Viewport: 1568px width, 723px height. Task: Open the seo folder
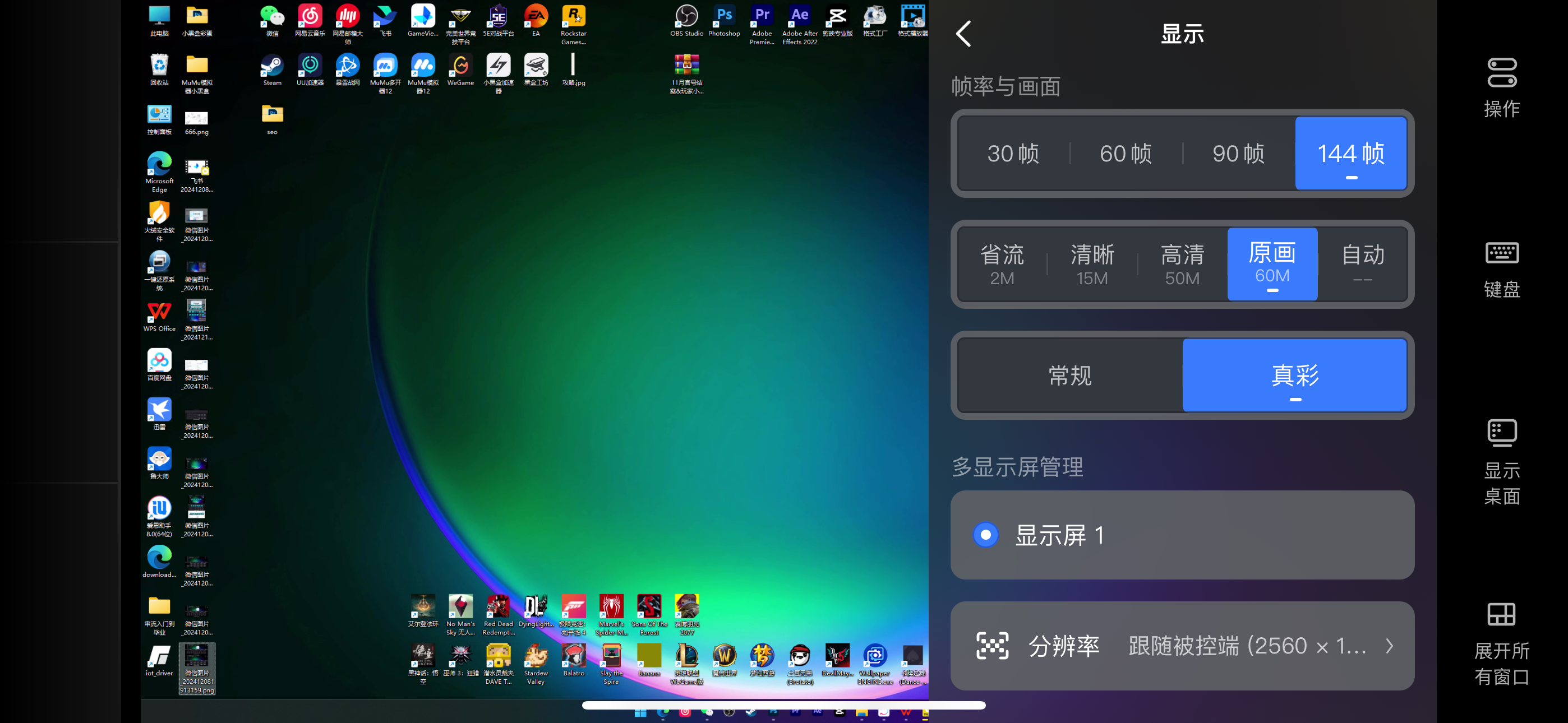(x=272, y=119)
